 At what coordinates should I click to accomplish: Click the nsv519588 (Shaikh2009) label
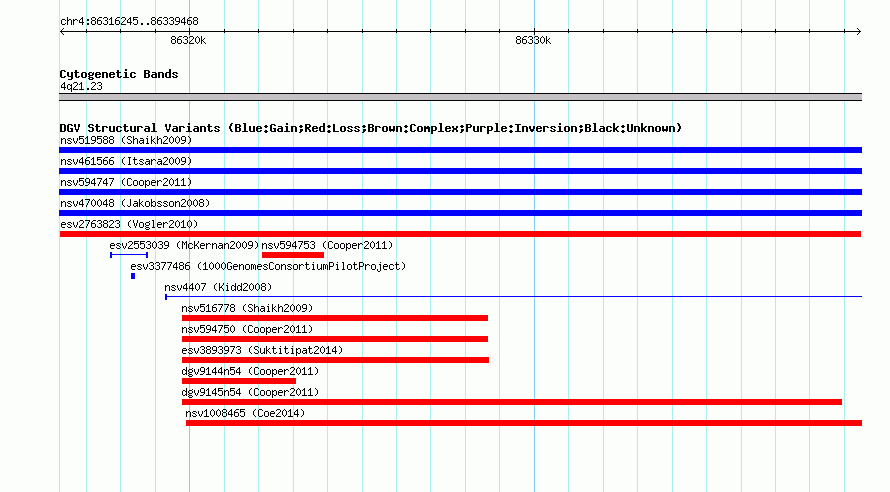coord(126,140)
